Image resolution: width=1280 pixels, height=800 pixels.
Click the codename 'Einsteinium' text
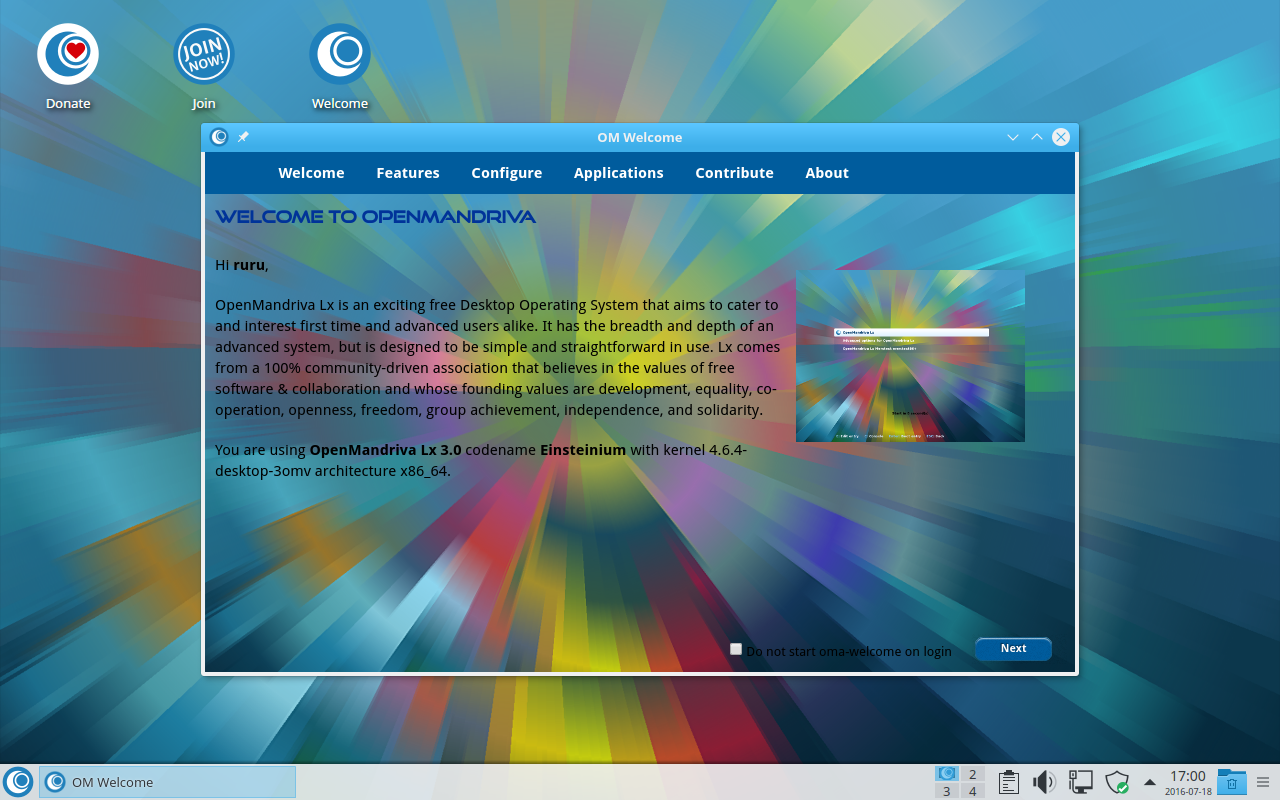pyautogui.click(x=583, y=450)
